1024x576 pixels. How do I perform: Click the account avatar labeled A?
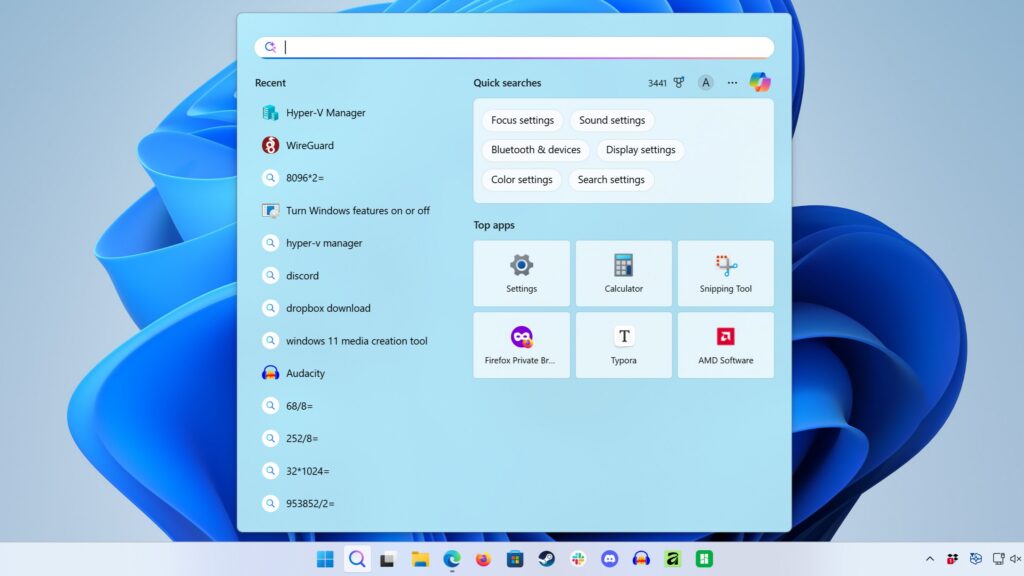click(x=706, y=83)
